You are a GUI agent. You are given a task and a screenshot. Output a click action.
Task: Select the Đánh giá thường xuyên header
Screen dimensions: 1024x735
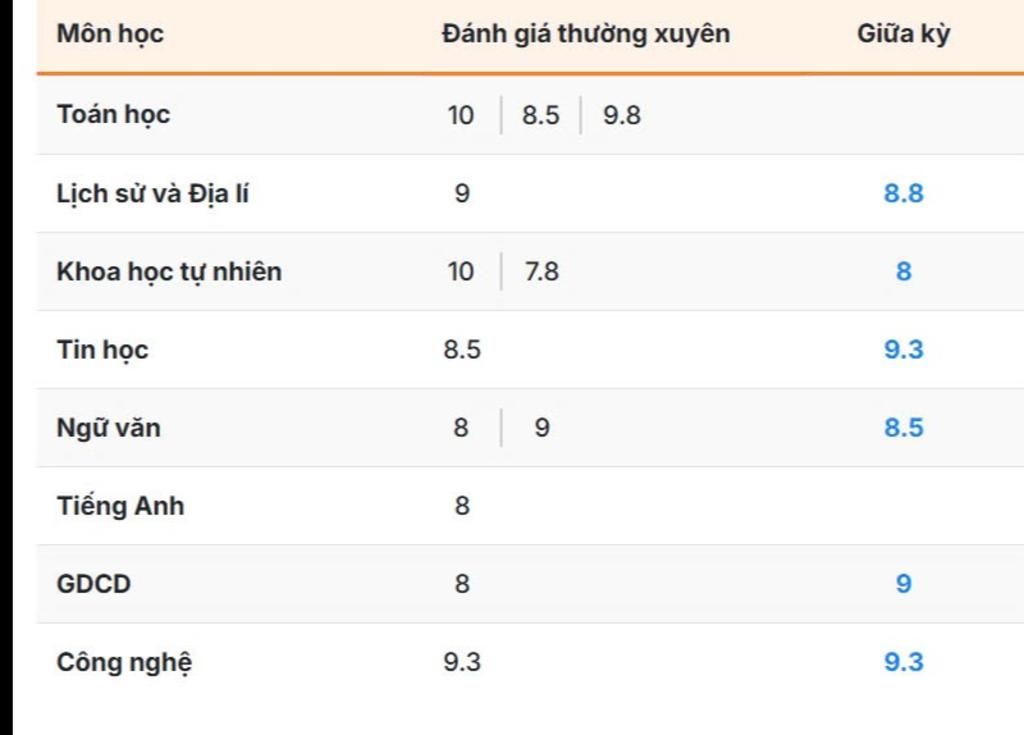tap(586, 34)
